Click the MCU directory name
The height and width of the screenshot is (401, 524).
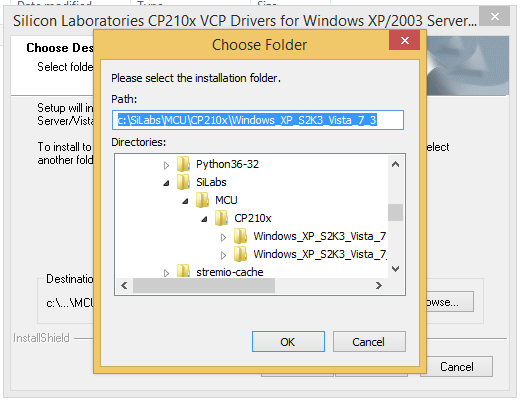coord(226,200)
